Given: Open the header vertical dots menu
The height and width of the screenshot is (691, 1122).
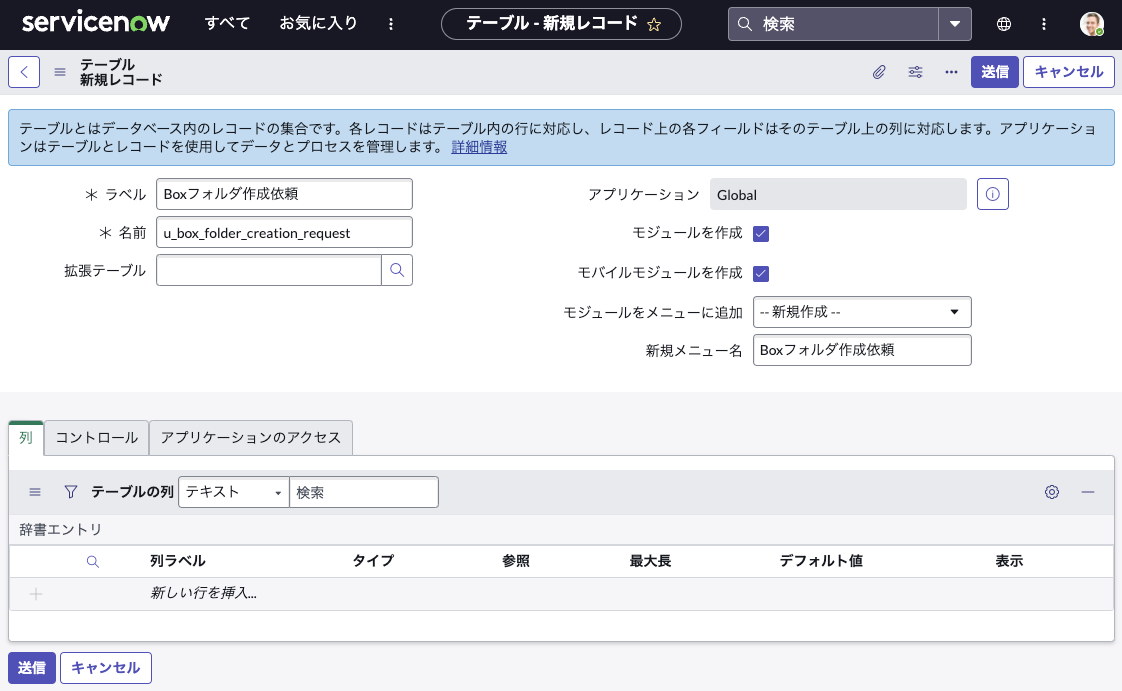Looking at the screenshot, I should pyautogui.click(x=1044, y=24).
